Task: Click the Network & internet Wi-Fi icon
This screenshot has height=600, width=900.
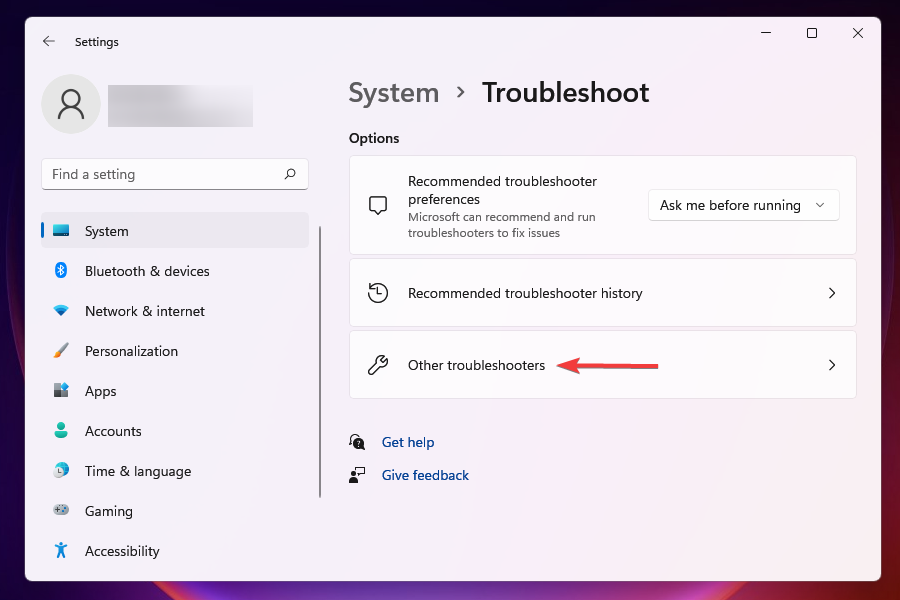Action: (x=61, y=311)
